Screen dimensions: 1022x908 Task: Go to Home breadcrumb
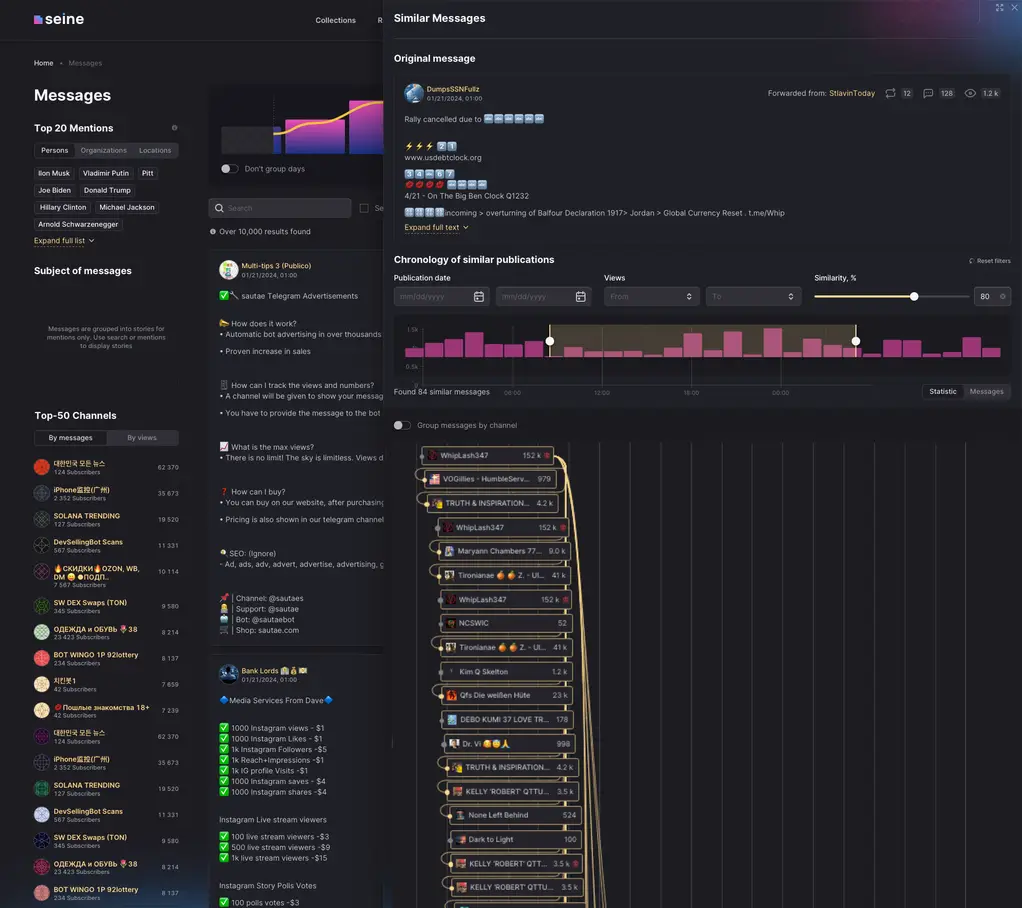tap(44, 63)
